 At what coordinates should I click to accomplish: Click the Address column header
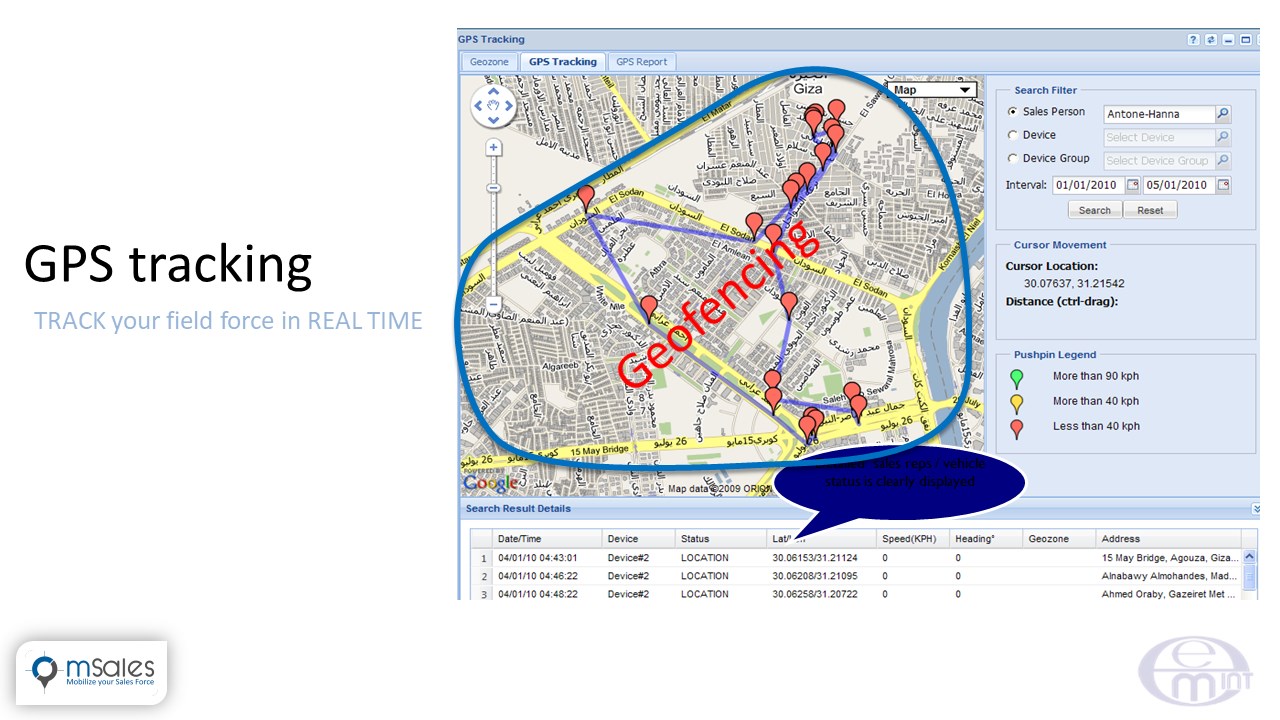click(1168, 539)
